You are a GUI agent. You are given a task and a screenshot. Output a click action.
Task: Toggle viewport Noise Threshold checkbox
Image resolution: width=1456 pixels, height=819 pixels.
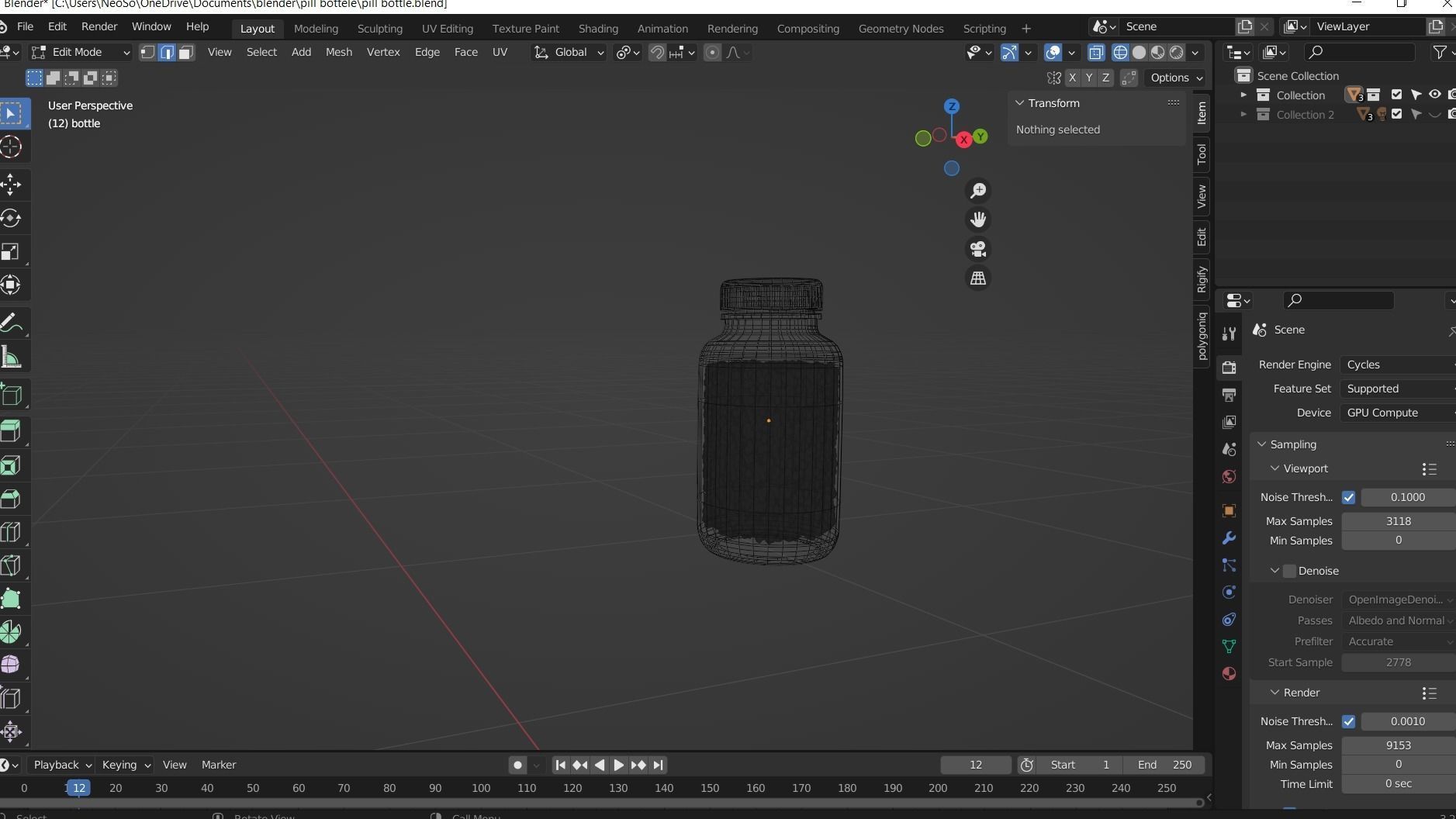point(1348,497)
